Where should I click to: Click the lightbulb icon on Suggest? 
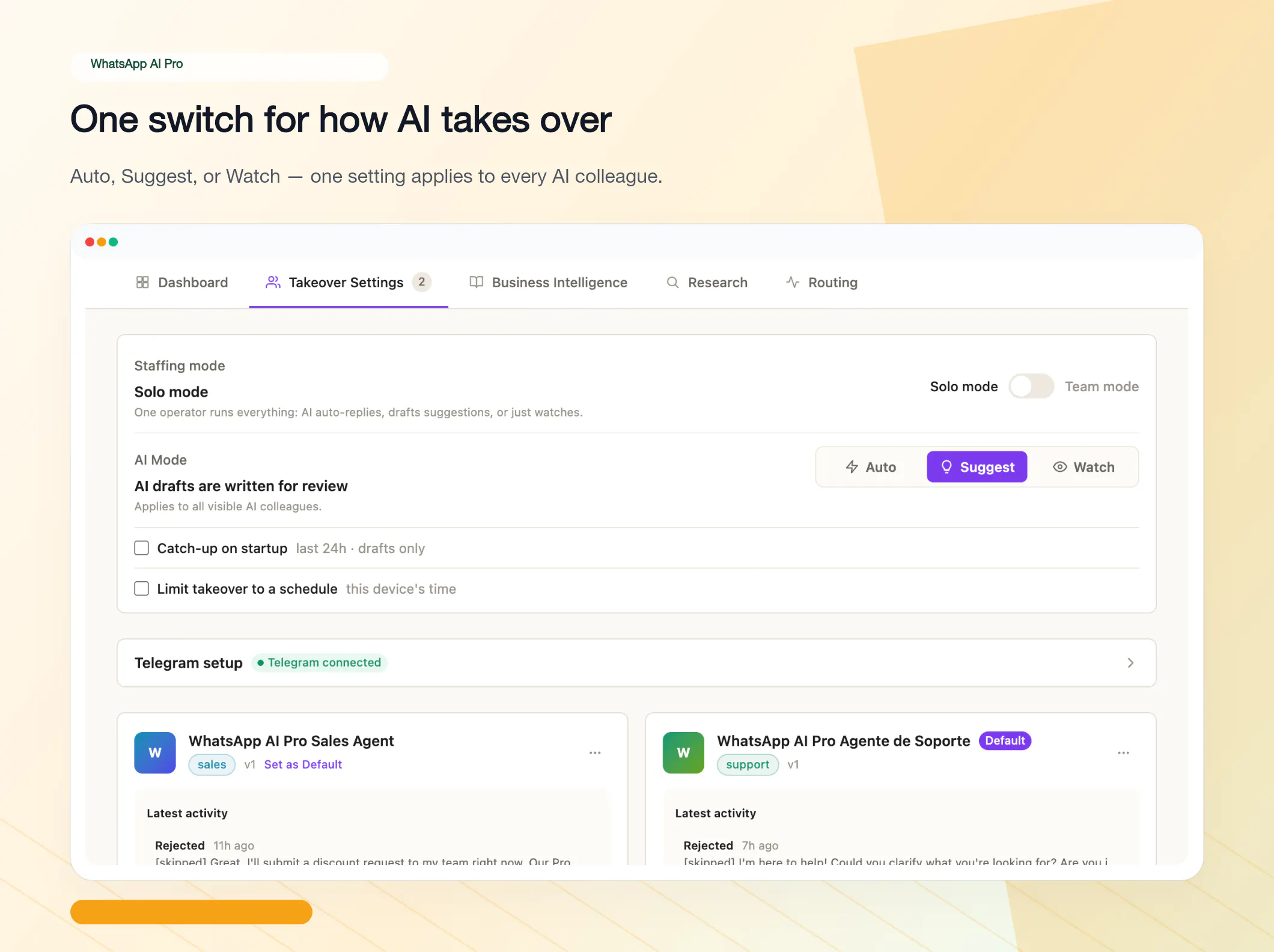[946, 467]
